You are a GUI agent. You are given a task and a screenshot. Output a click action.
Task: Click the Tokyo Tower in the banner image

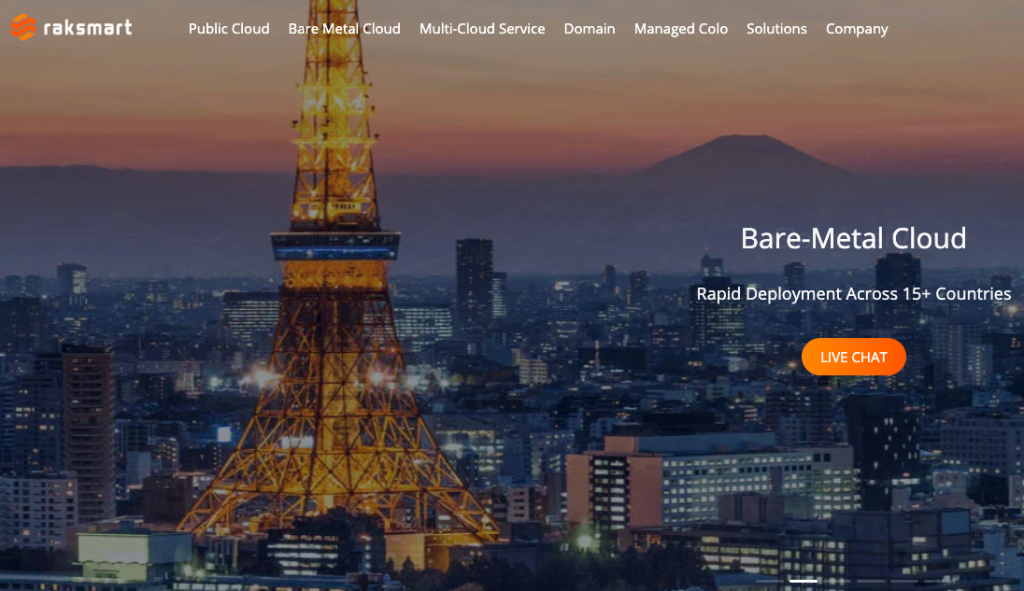click(x=335, y=300)
